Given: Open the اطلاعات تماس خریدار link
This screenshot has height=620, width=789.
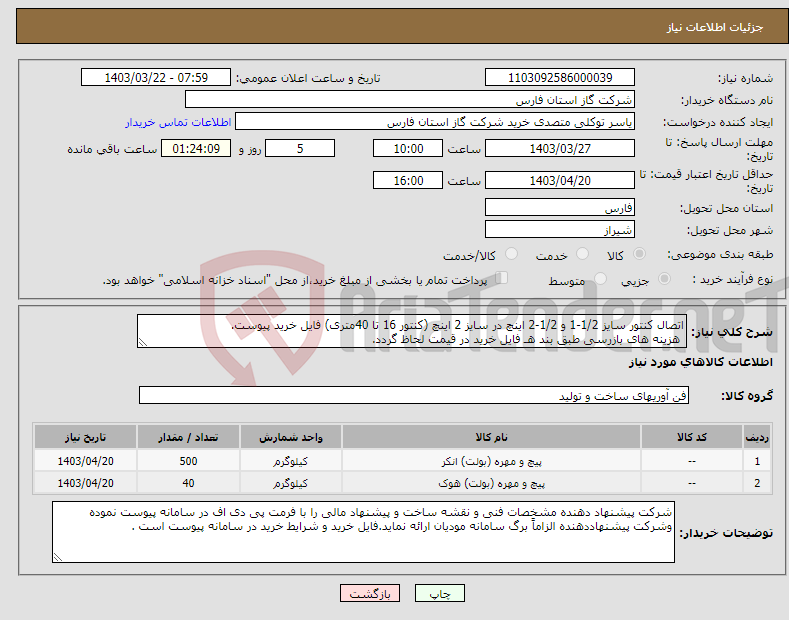Looking at the screenshot, I should pos(178,122).
